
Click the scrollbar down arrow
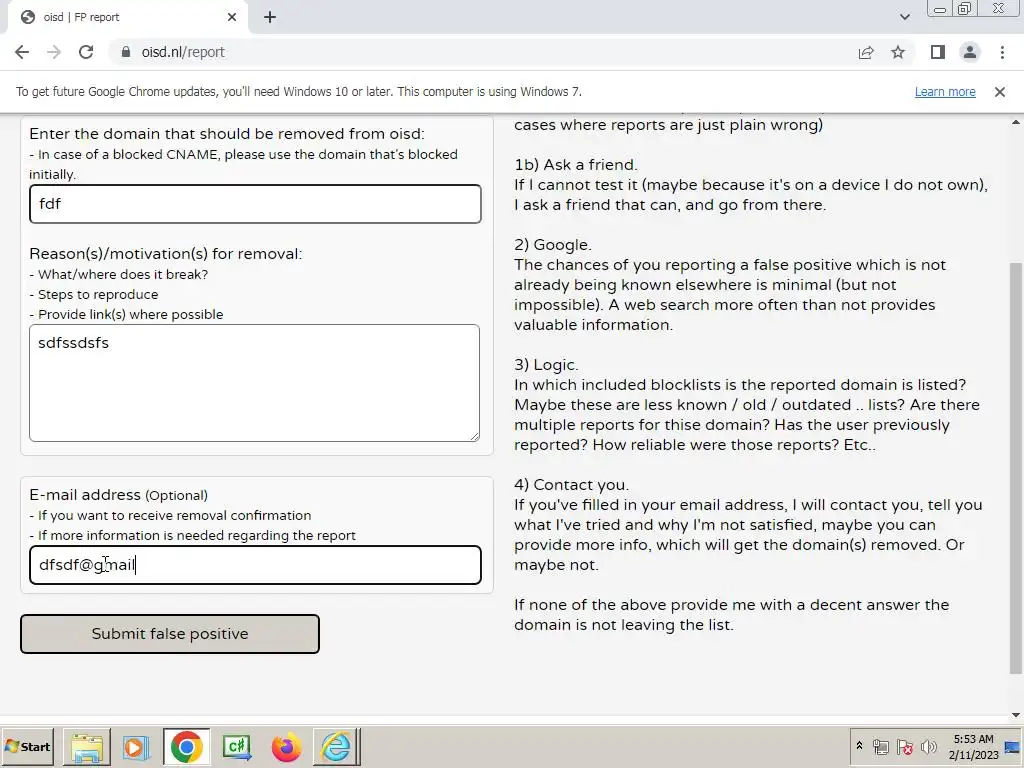click(x=1016, y=715)
